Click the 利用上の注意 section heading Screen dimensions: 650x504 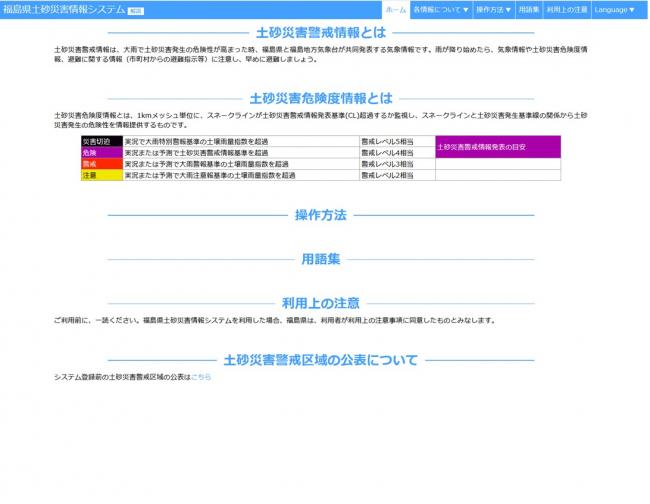pyautogui.click(x=320, y=302)
